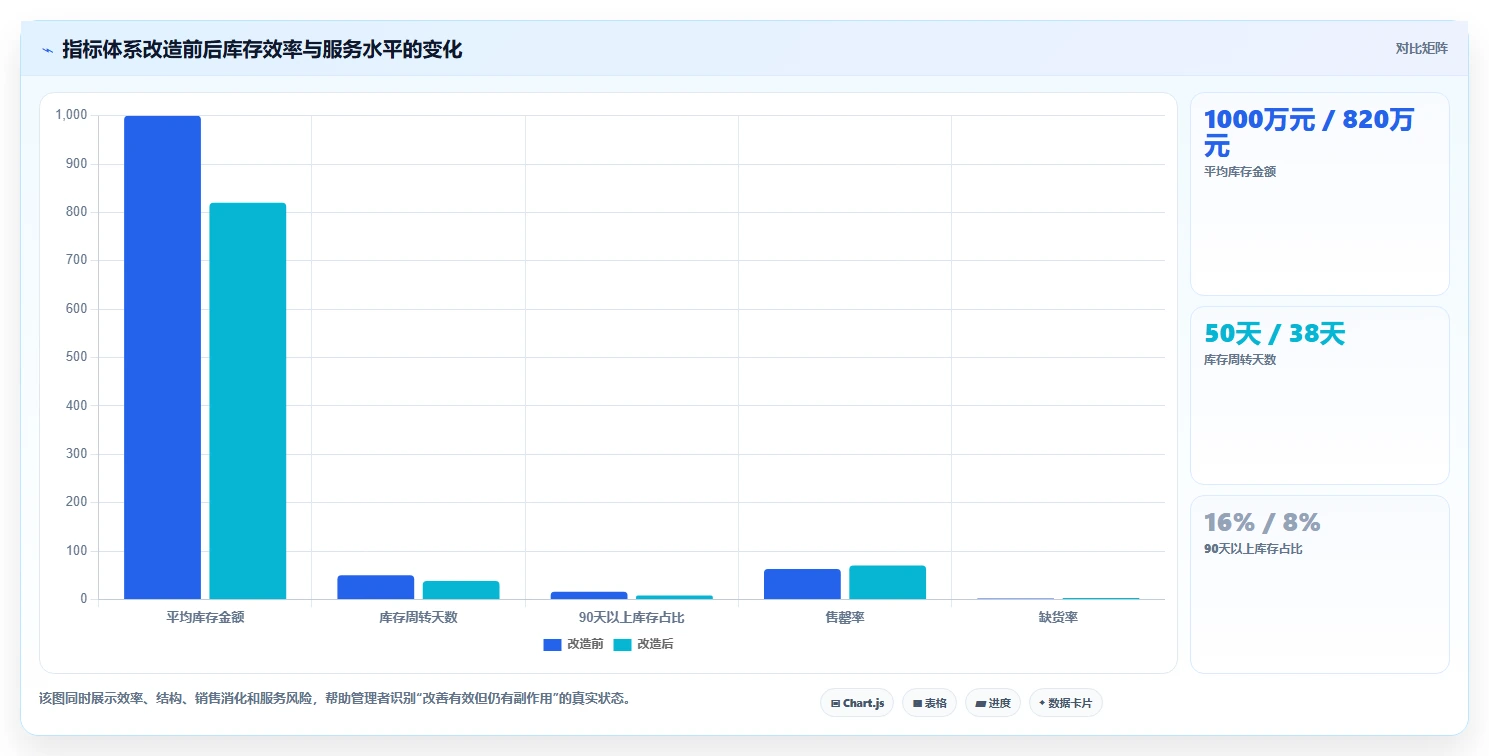
Task: Open the 进度 tag button
Action: (x=992, y=703)
